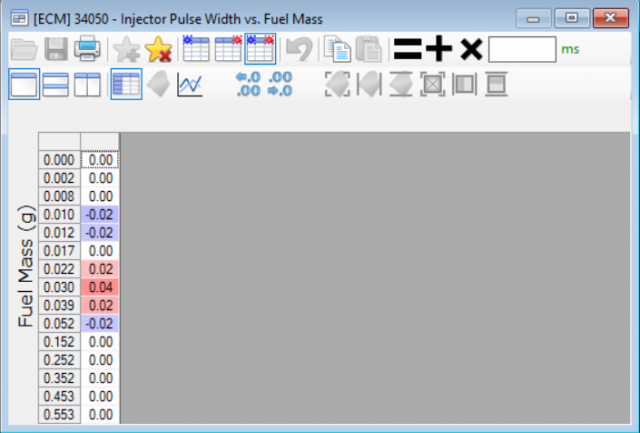Image resolution: width=640 pixels, height=433 pixels.
Task: Select the 0.030 fuel mass row header
Action: [x=59, y=287]
